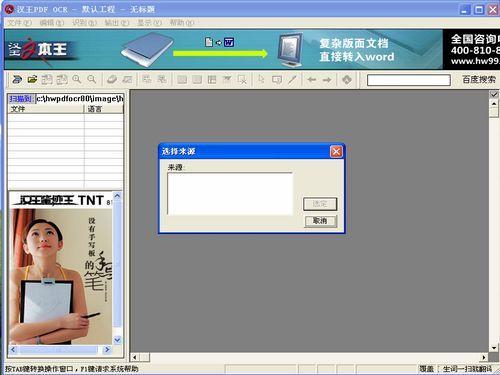Screen dimensions: 500x375
Task: Click the preview panel scroll down chevron
Action: coord(117,340)
